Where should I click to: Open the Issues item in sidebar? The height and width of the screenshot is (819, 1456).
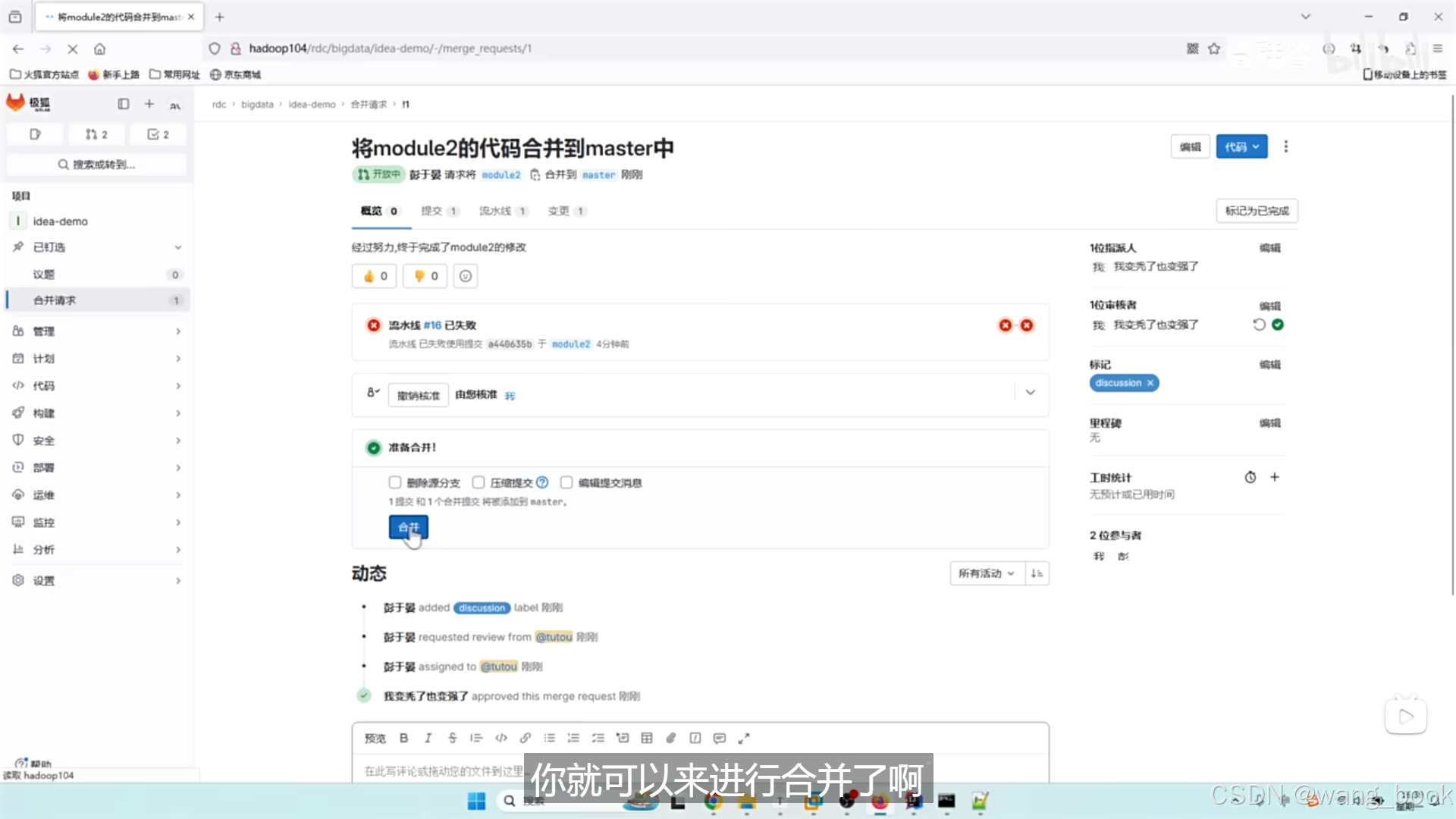pos(99,275)
